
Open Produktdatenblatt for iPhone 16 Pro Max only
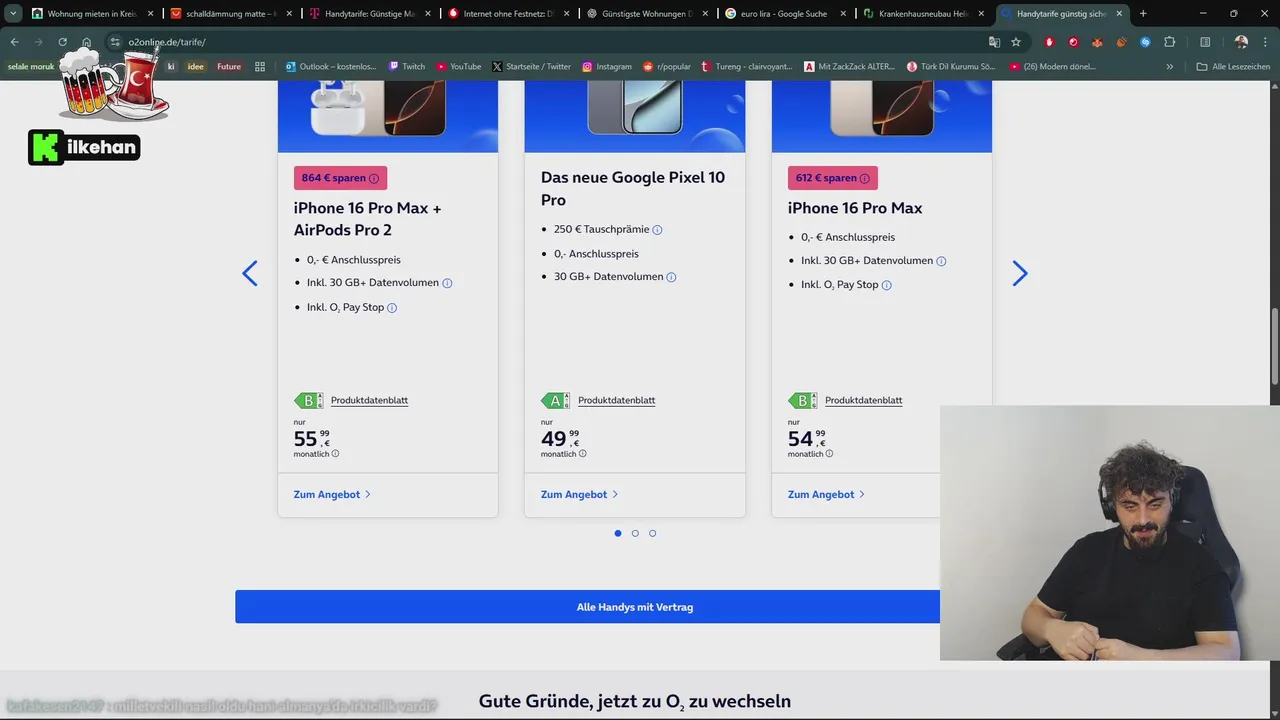click(x=863, y=400)
